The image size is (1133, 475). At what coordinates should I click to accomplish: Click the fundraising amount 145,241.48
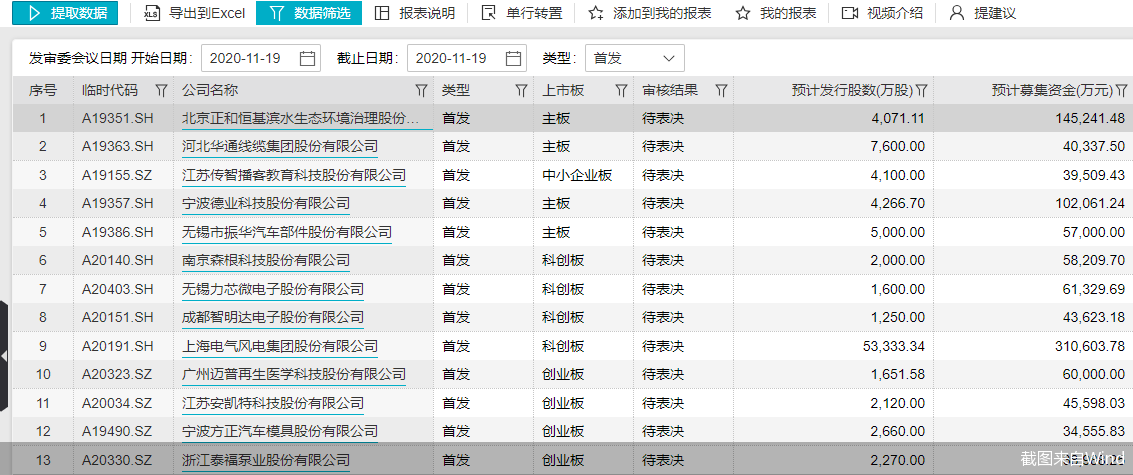(x=1090, y=119)
